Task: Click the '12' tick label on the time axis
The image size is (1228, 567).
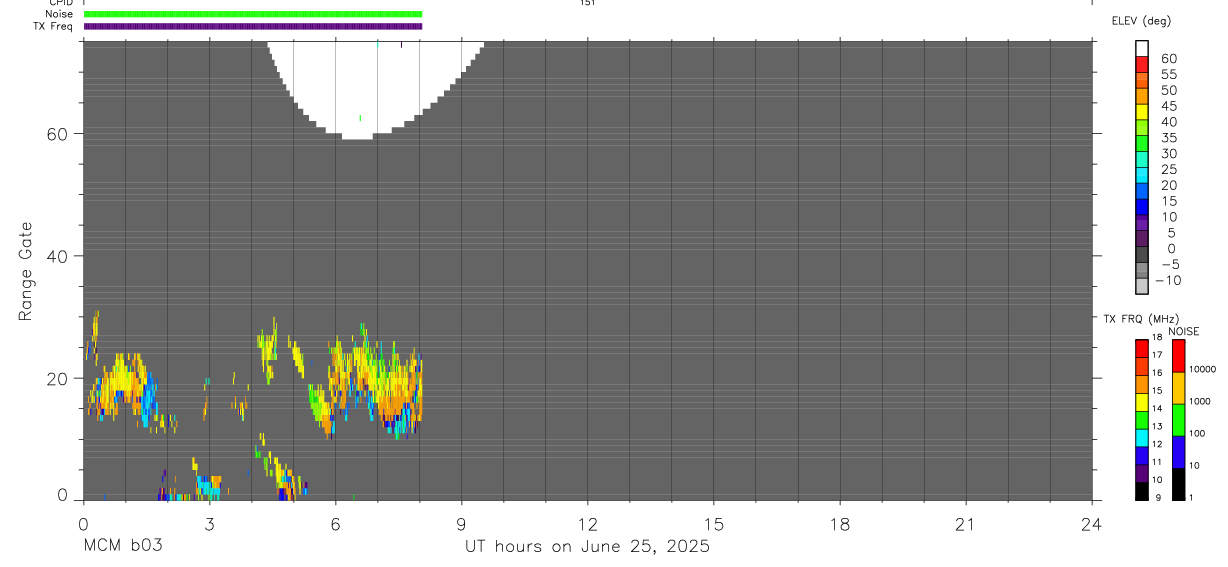Action: pos(587,524)
